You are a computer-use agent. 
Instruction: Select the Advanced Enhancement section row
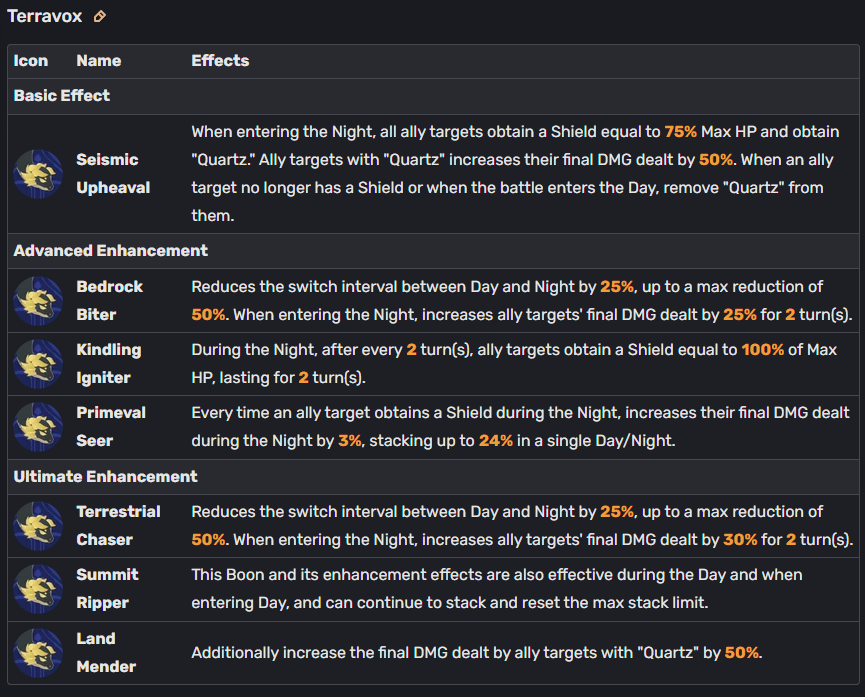coord(433,251)
